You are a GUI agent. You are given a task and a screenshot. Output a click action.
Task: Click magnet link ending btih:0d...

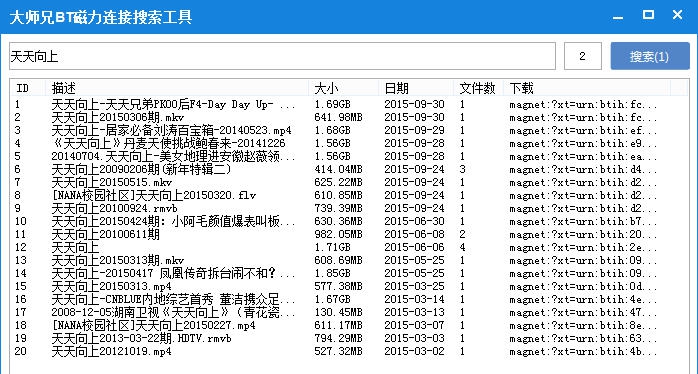(x=583, y=287)
